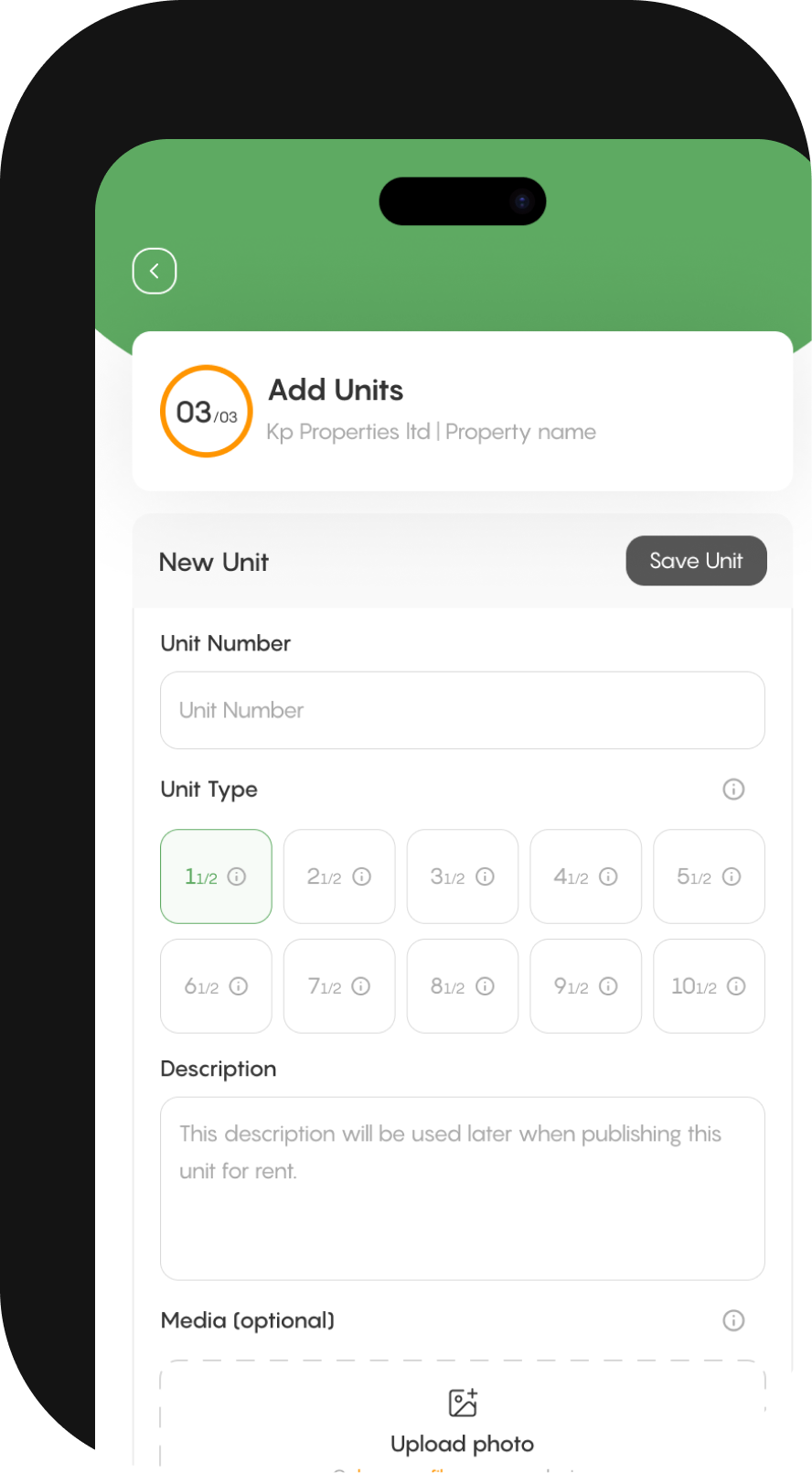Screen dimensions: 812x1473
Task: Select the 2½ unit type option
Action: (339, 876)
